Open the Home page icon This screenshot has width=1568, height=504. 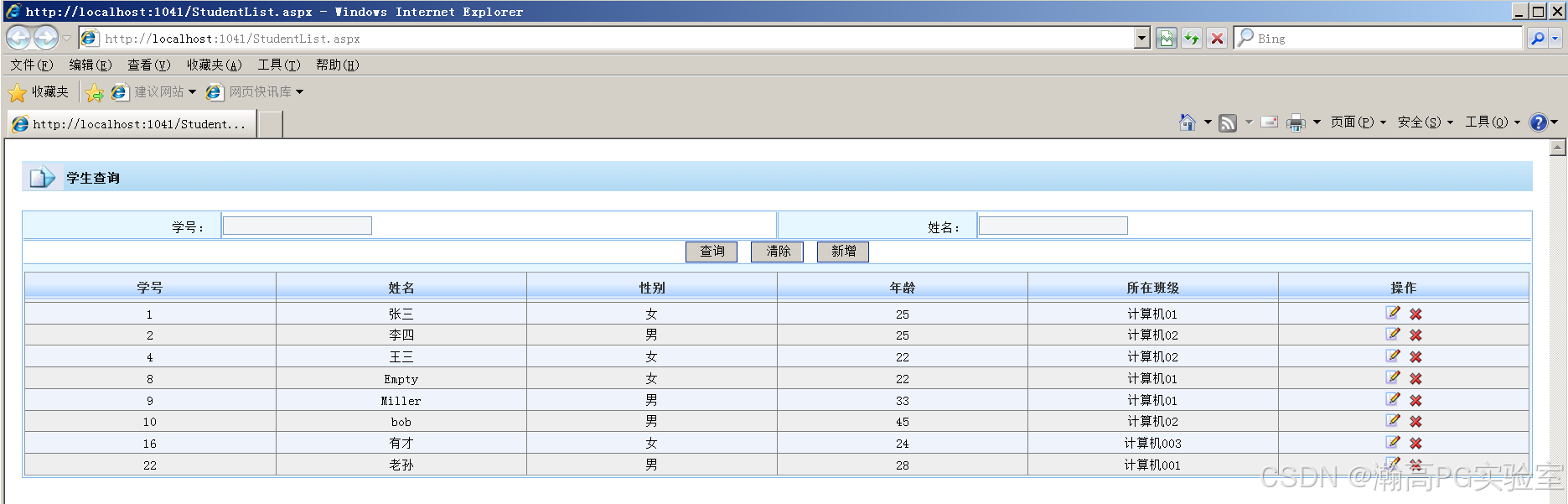click(x=1188, y=122)
